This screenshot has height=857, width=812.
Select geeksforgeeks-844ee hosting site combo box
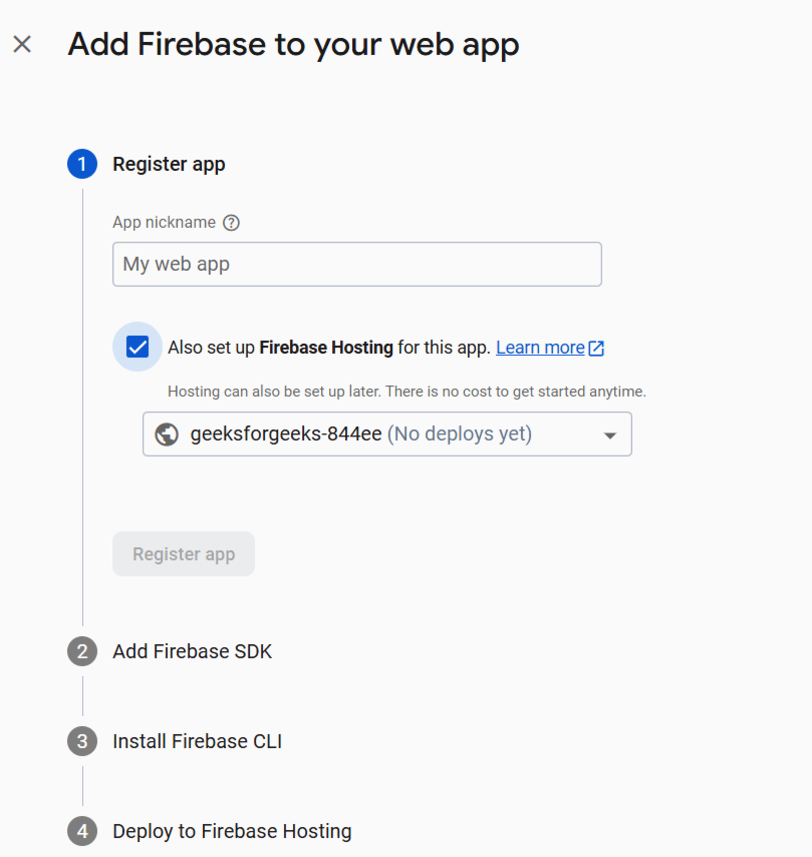[x=386, y=434]
